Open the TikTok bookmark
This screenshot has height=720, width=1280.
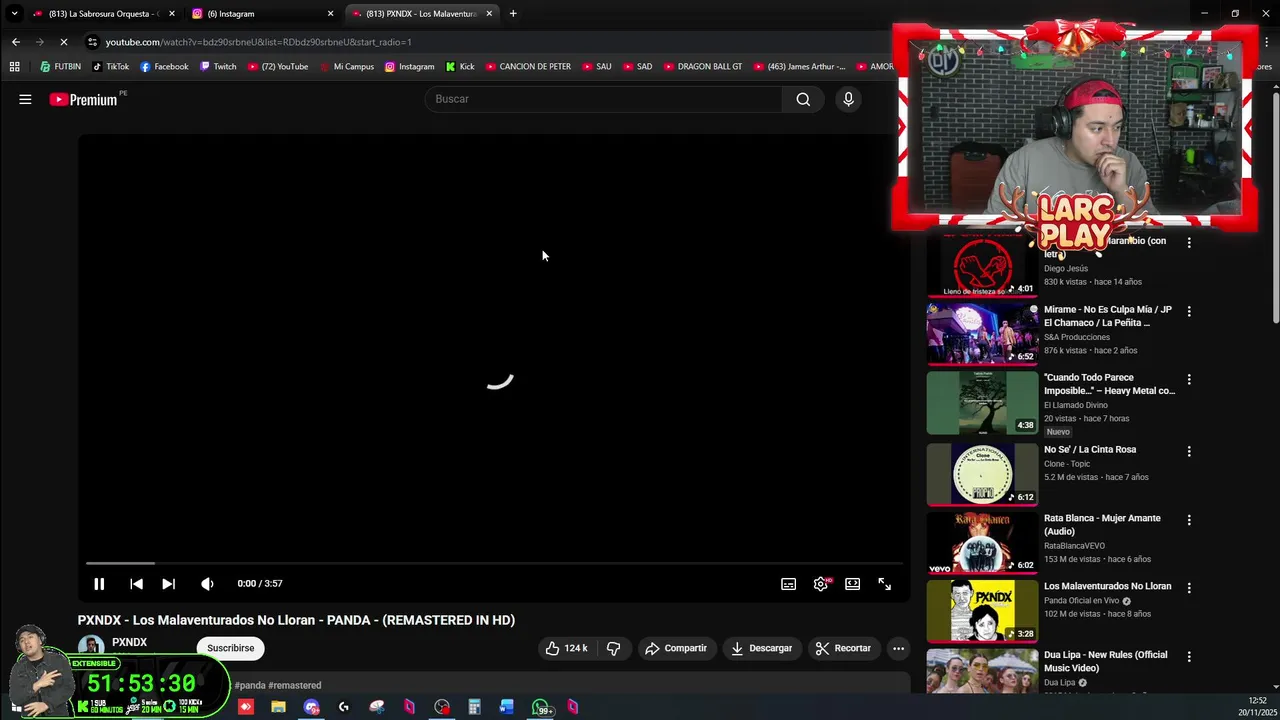click(x=110, y=67)
